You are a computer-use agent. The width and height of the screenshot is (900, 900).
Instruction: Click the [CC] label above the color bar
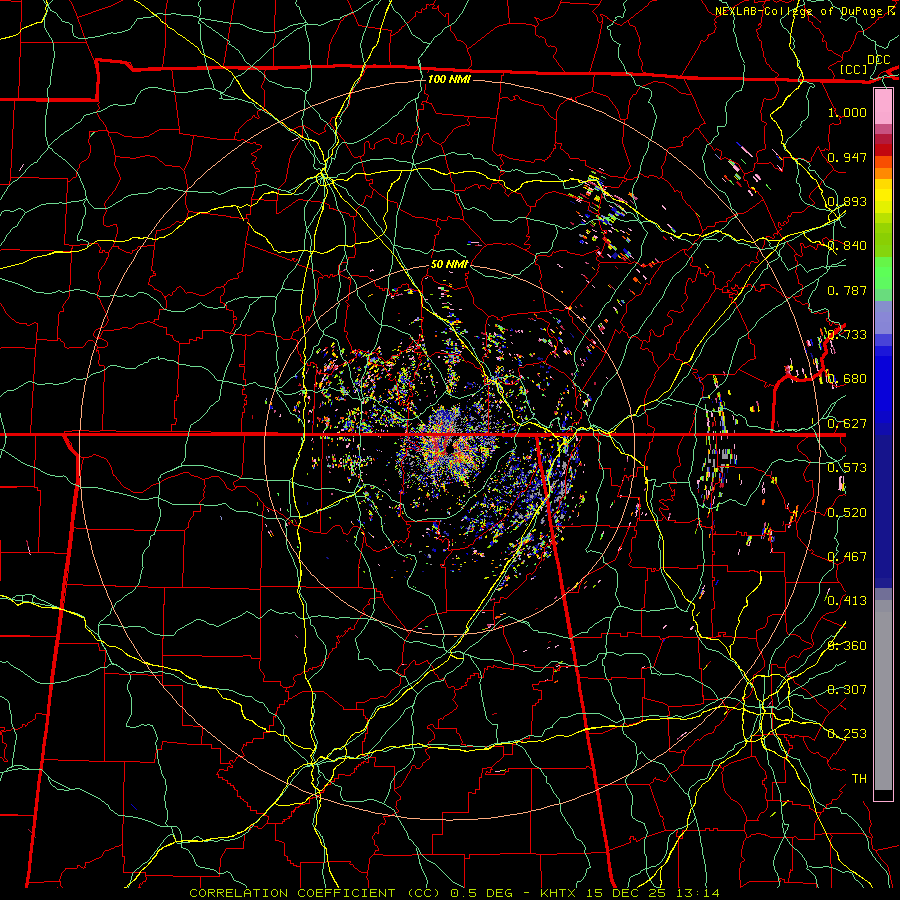(x=854, y=69)
